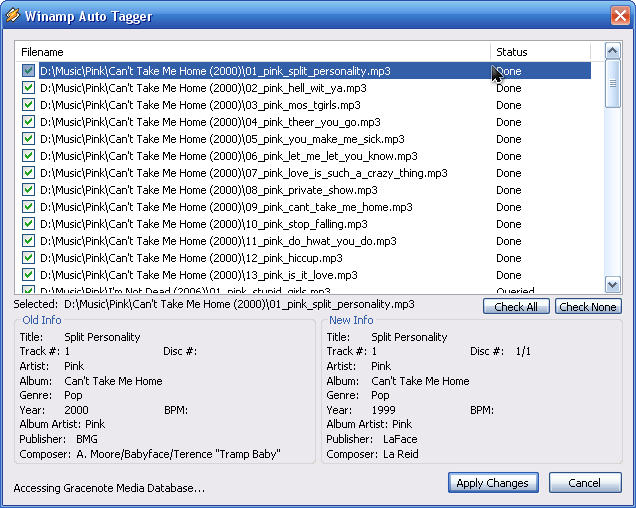Select the 10_pink_stop_falling.mp3 filename row
The image size is (636, 508).
coord(204,224)
